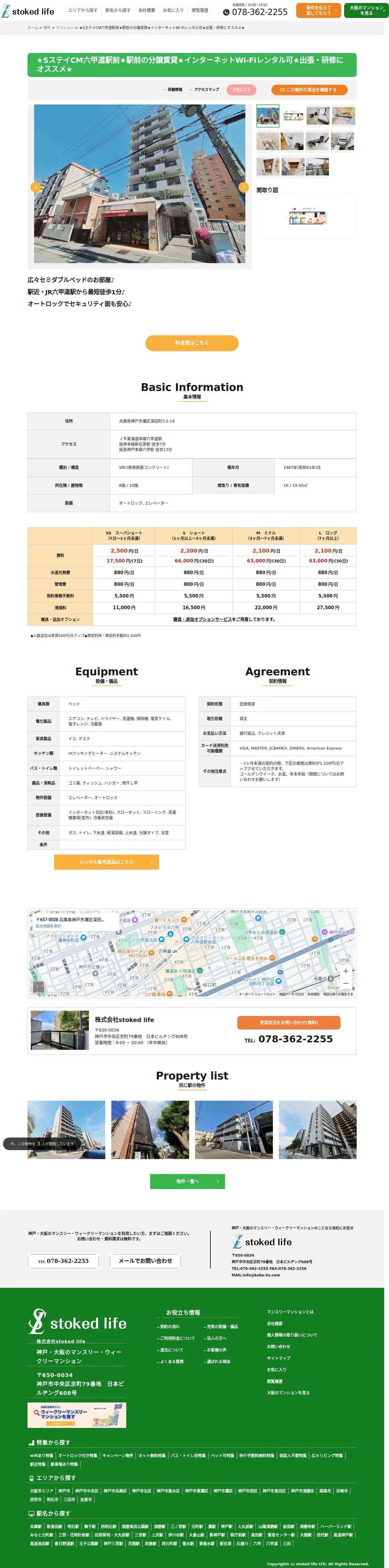Click the footer 閲覧履歴 link
Image resolution: width=389 pixels, height=1568 pixels.
click(x=275, y=1381)
